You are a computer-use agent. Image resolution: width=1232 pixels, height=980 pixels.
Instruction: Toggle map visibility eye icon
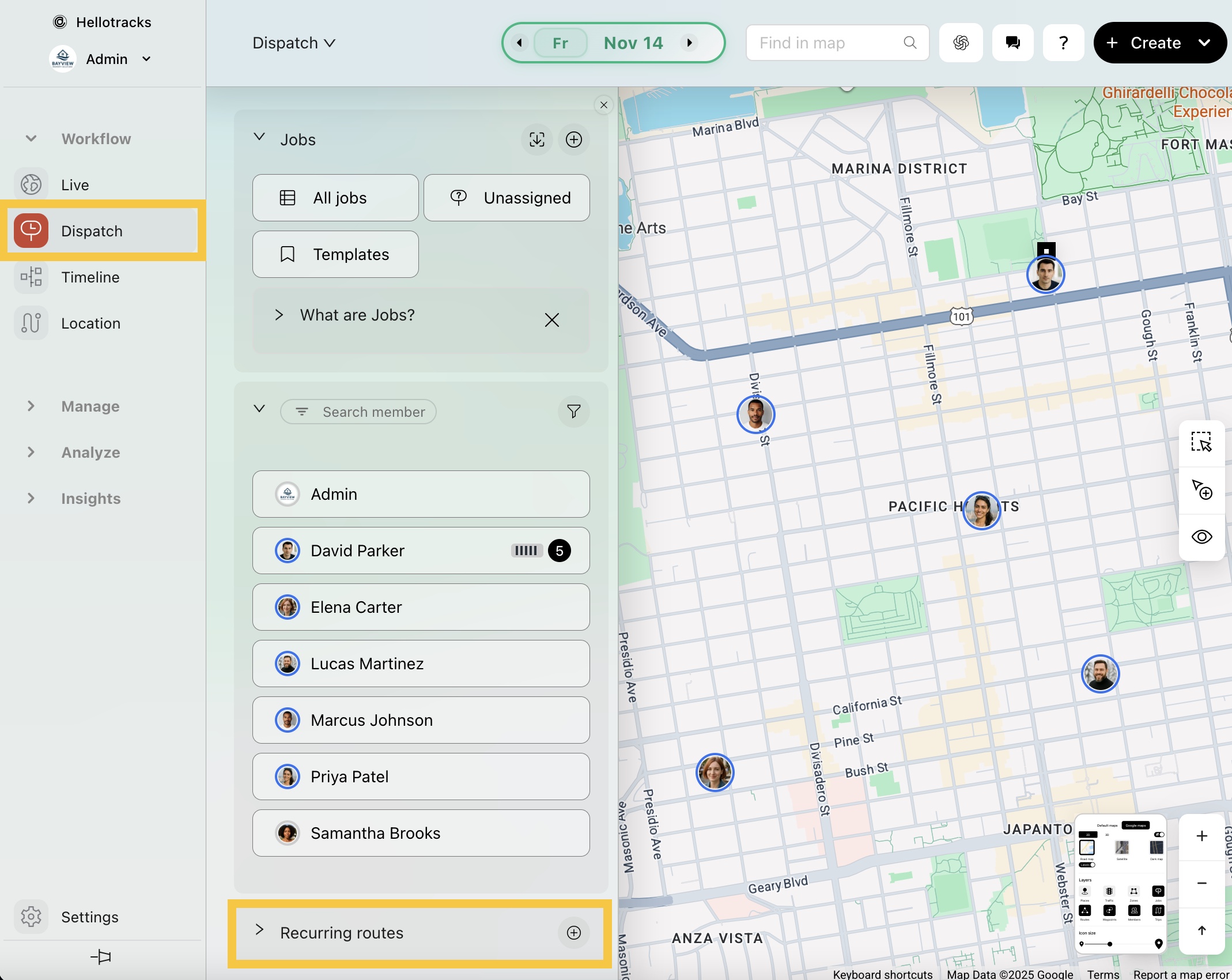(1201, 537)
